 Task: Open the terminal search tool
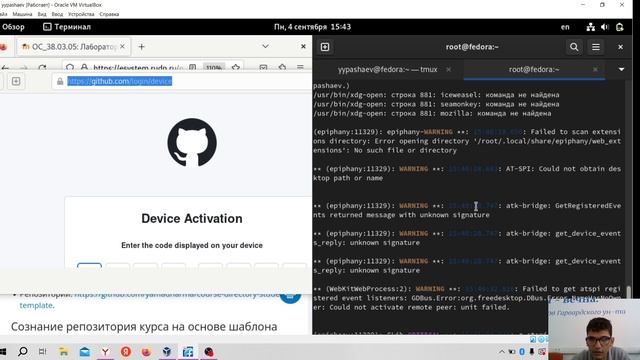click(574, 47)
